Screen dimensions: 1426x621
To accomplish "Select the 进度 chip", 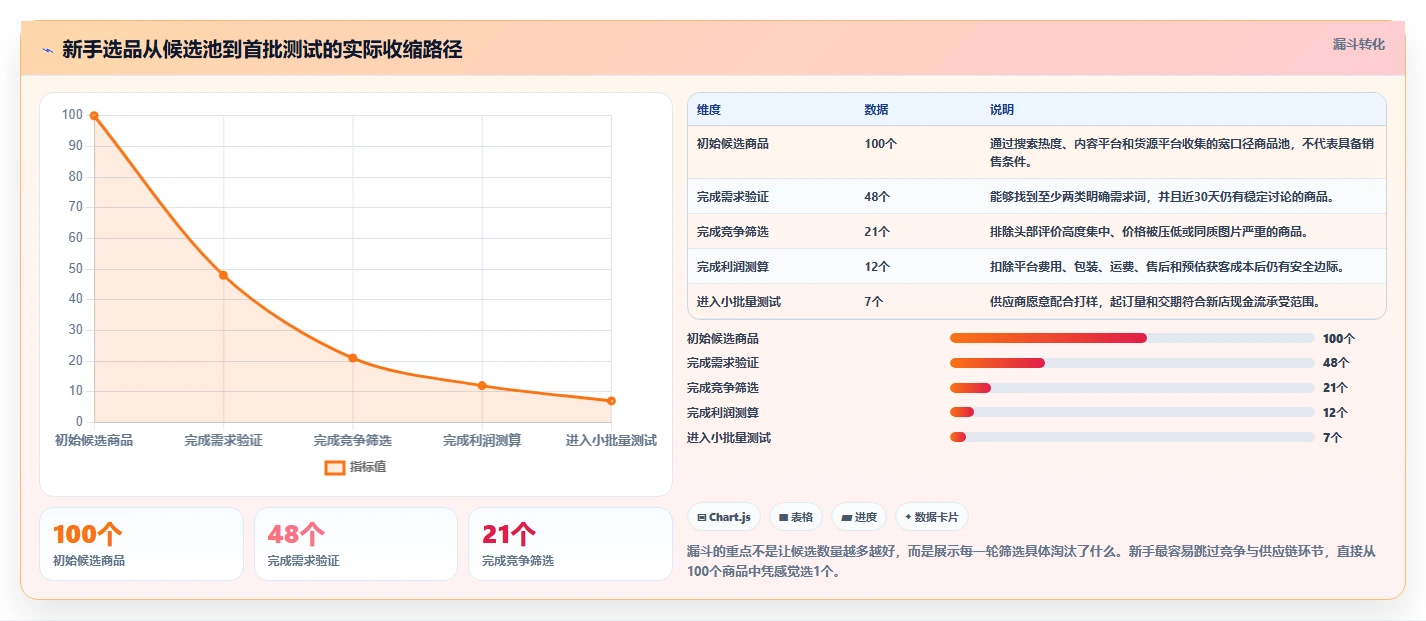I will click(x=859, y=517).
